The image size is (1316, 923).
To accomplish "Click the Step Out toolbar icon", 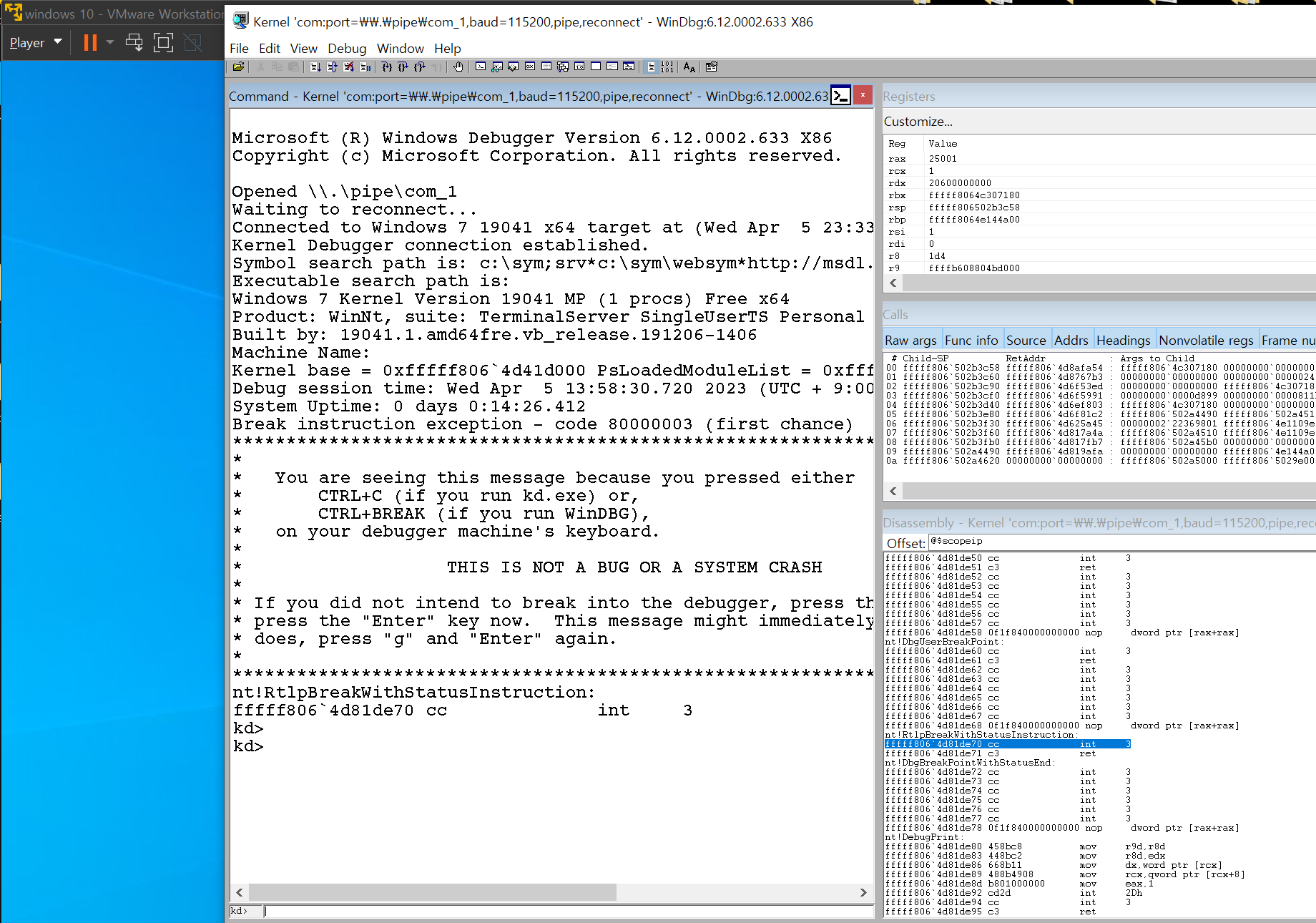I will pyautogui.click(x=420, y=67).
